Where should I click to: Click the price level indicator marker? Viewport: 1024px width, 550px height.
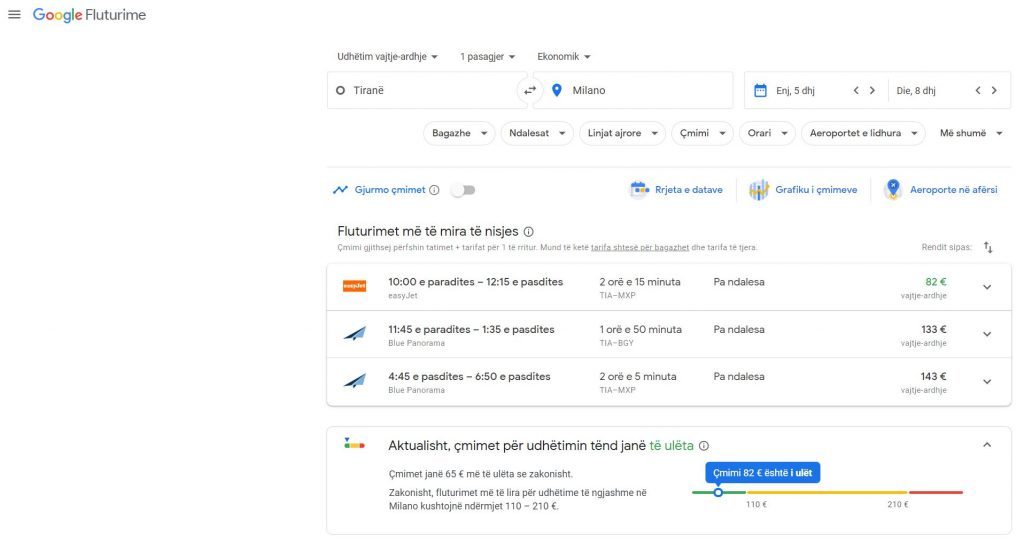tap(718, 492)
